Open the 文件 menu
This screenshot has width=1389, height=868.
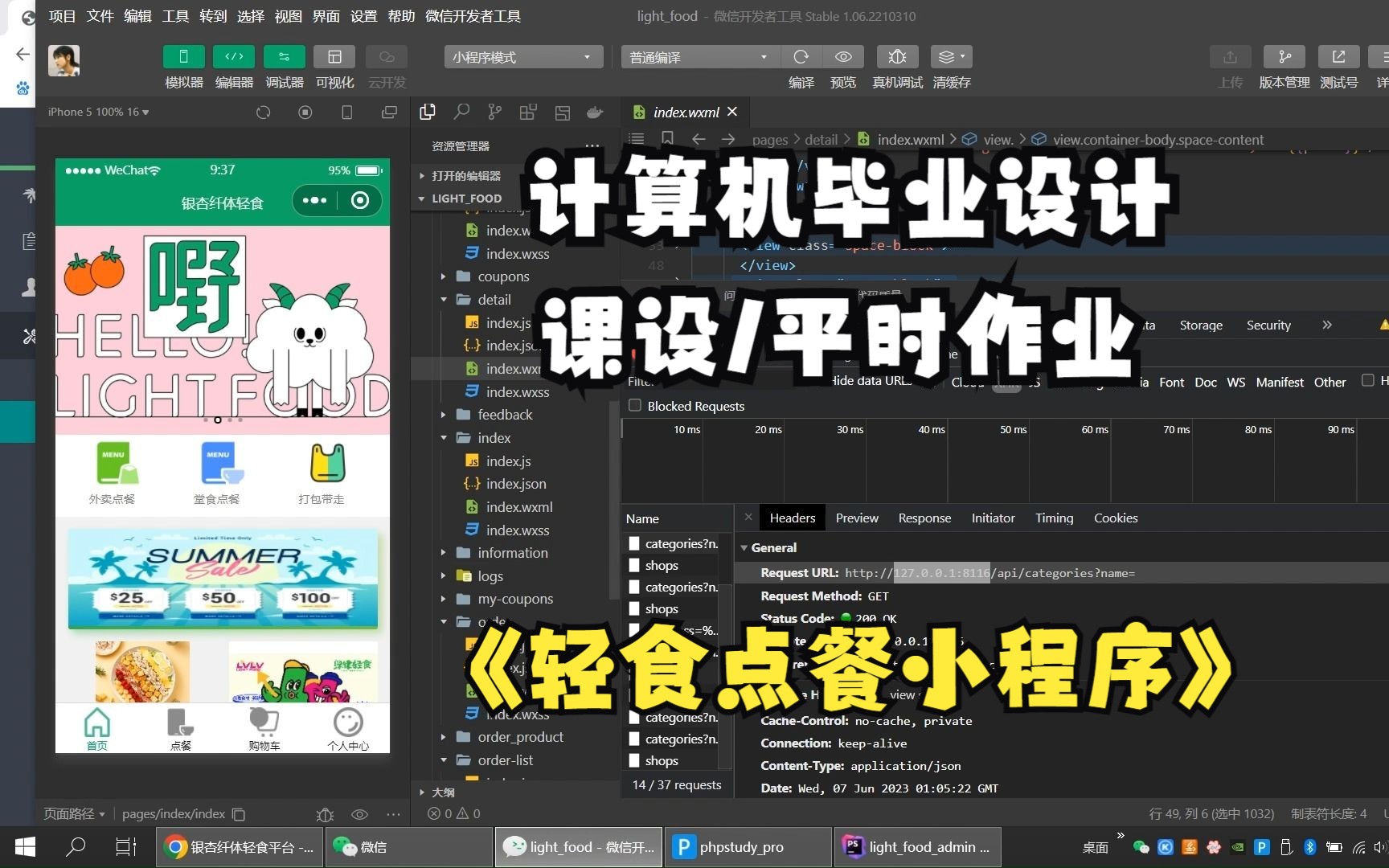tap(100, 16)
